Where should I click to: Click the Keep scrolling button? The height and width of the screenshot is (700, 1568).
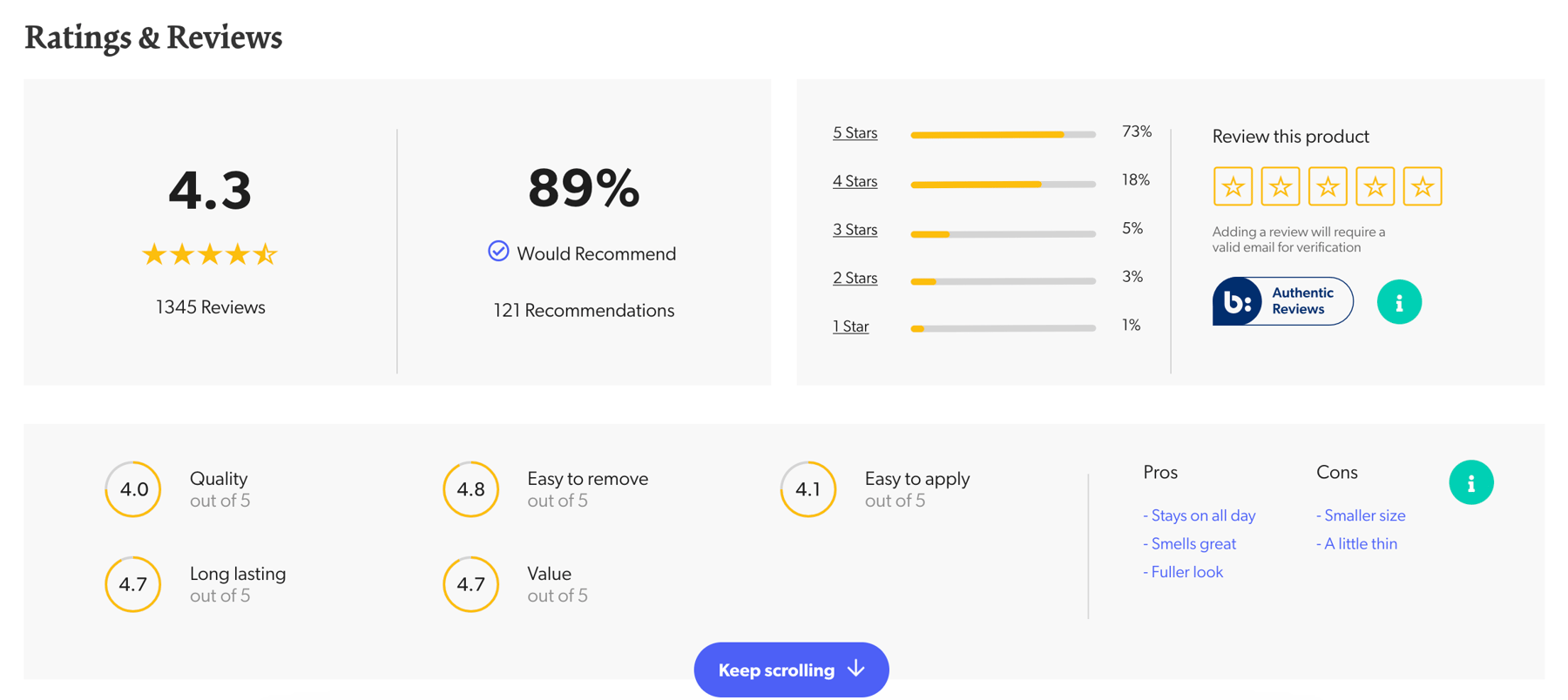[791, 670]
